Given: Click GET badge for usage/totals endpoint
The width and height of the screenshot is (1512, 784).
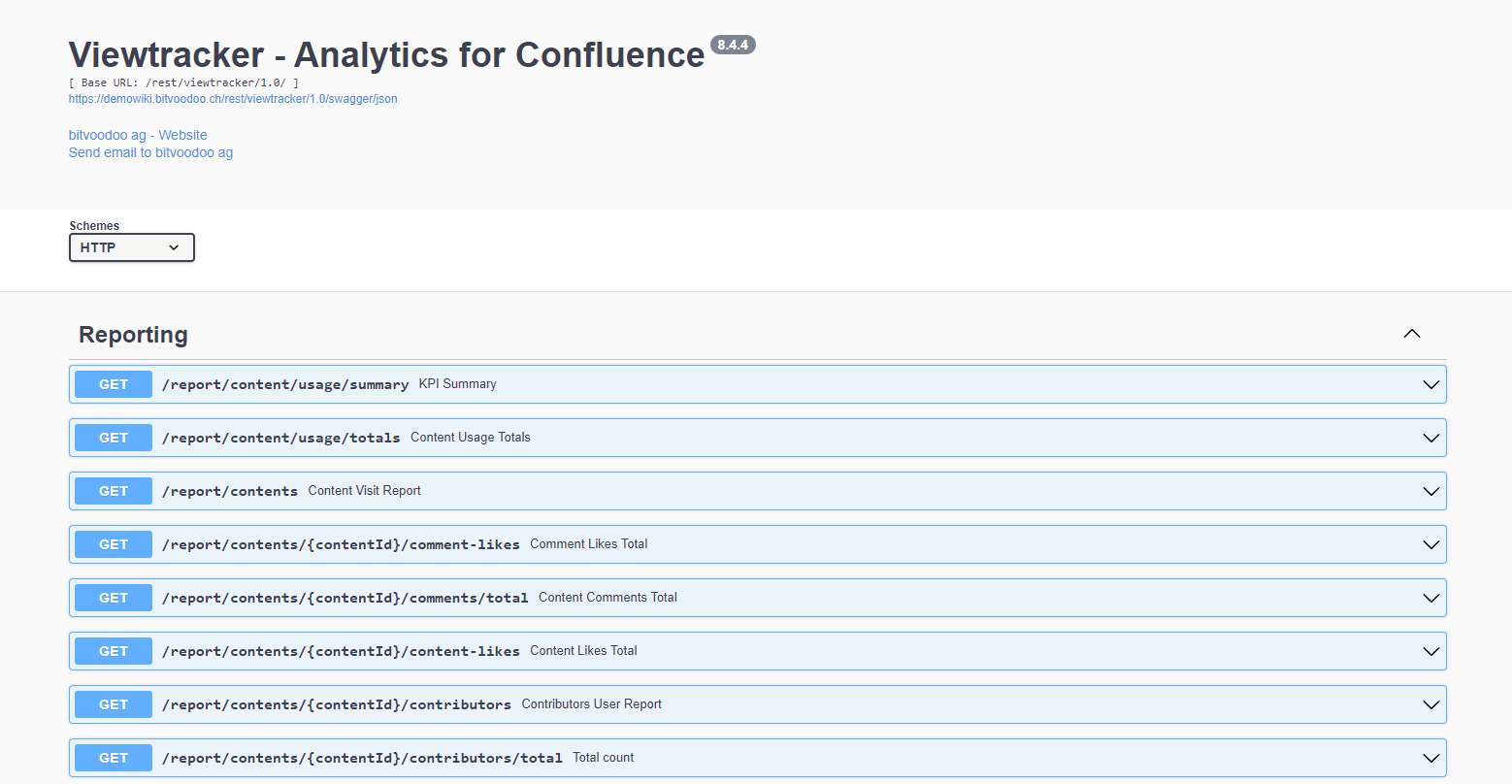Looking at the screenshot, I should [x=114, y=438].
